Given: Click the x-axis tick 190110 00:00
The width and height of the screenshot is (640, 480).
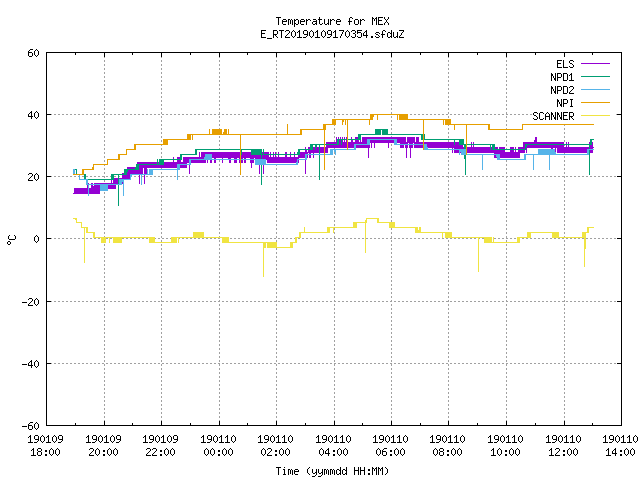Looking at the screenshot, I should pyautogui.click(x=219, y=446).
